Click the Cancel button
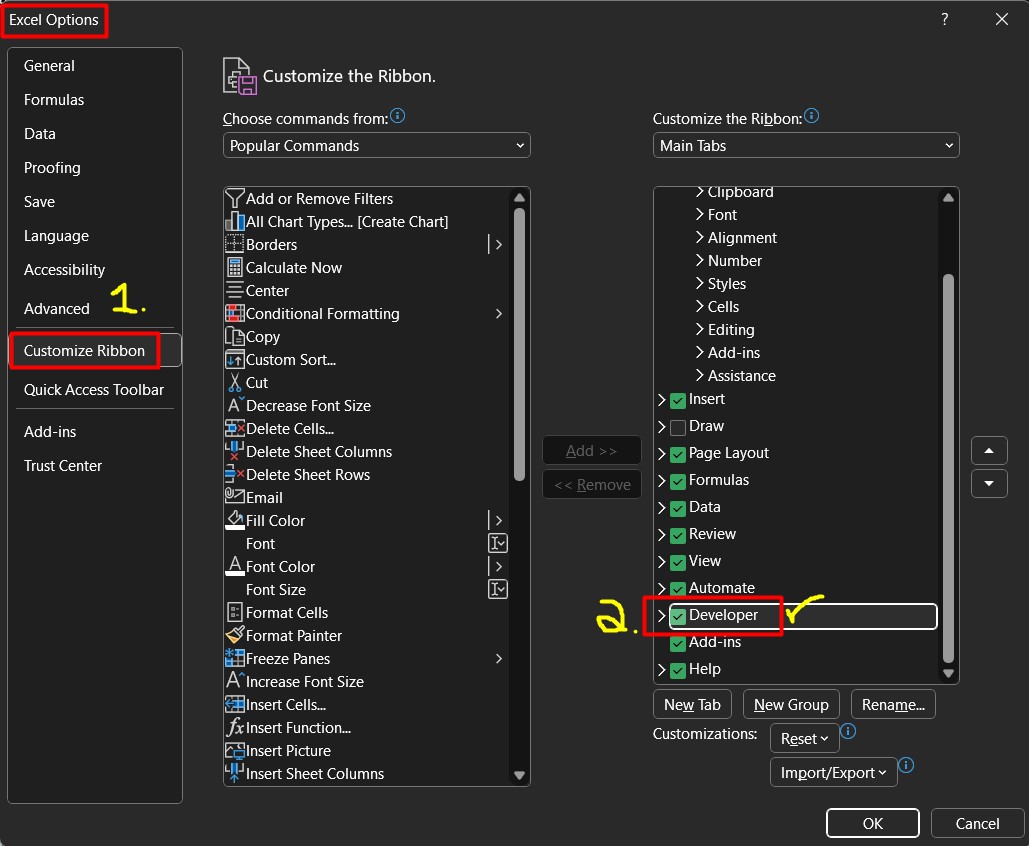Image resolution: width=1029 pixels, height=846 pixels. click(976, 823)
